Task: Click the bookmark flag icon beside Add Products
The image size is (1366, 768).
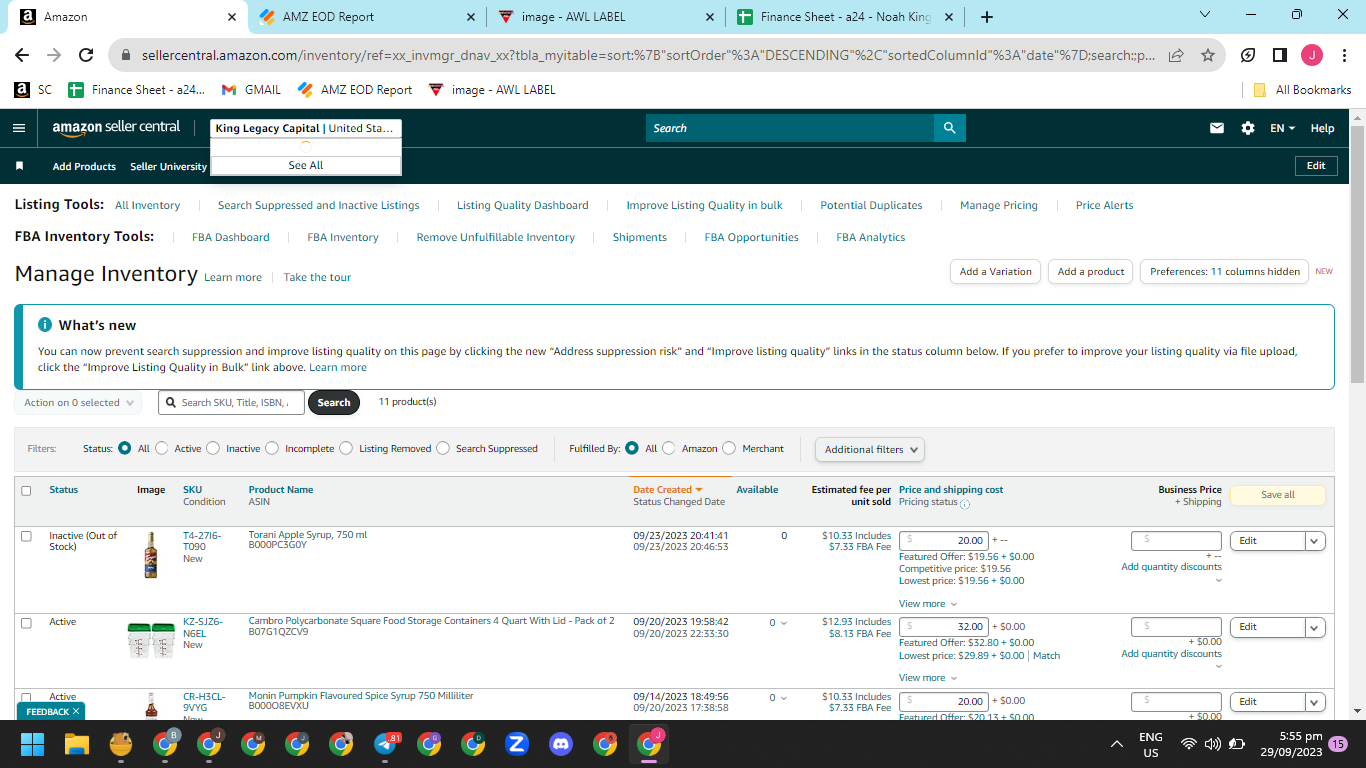Action: pos(19,166)
